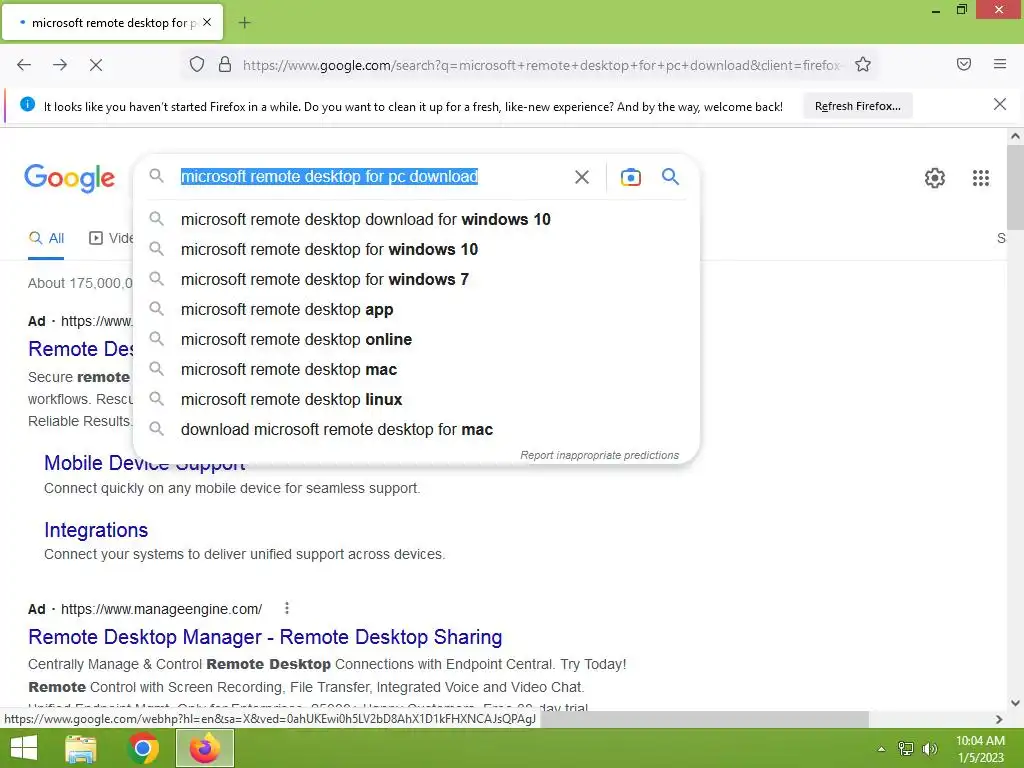Go forward with the Firefox forward arrow
Image resolution: width=1024 pixels, height=768 pixels.
click(60, 65)
